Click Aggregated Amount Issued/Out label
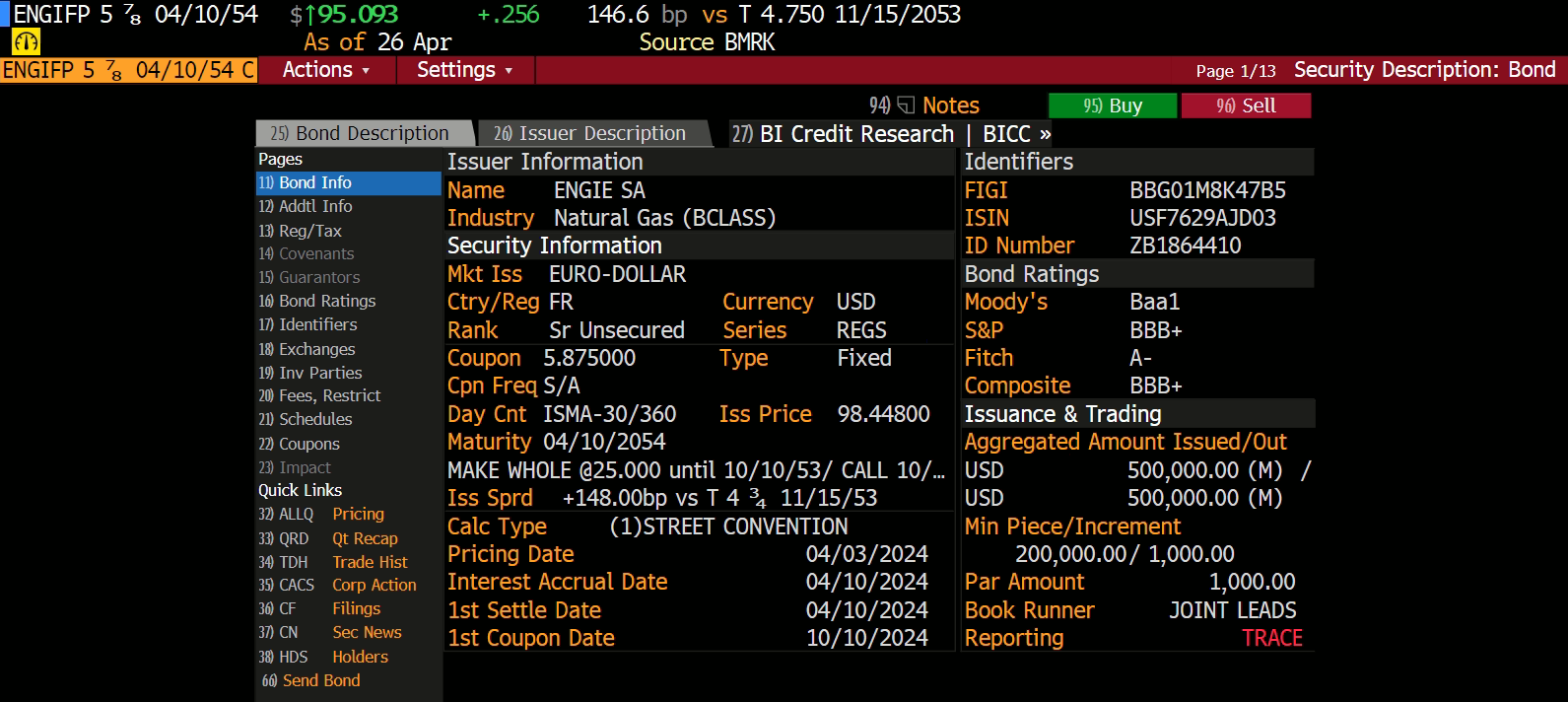The image size is (1568, 702). [x=1125, y=442]
